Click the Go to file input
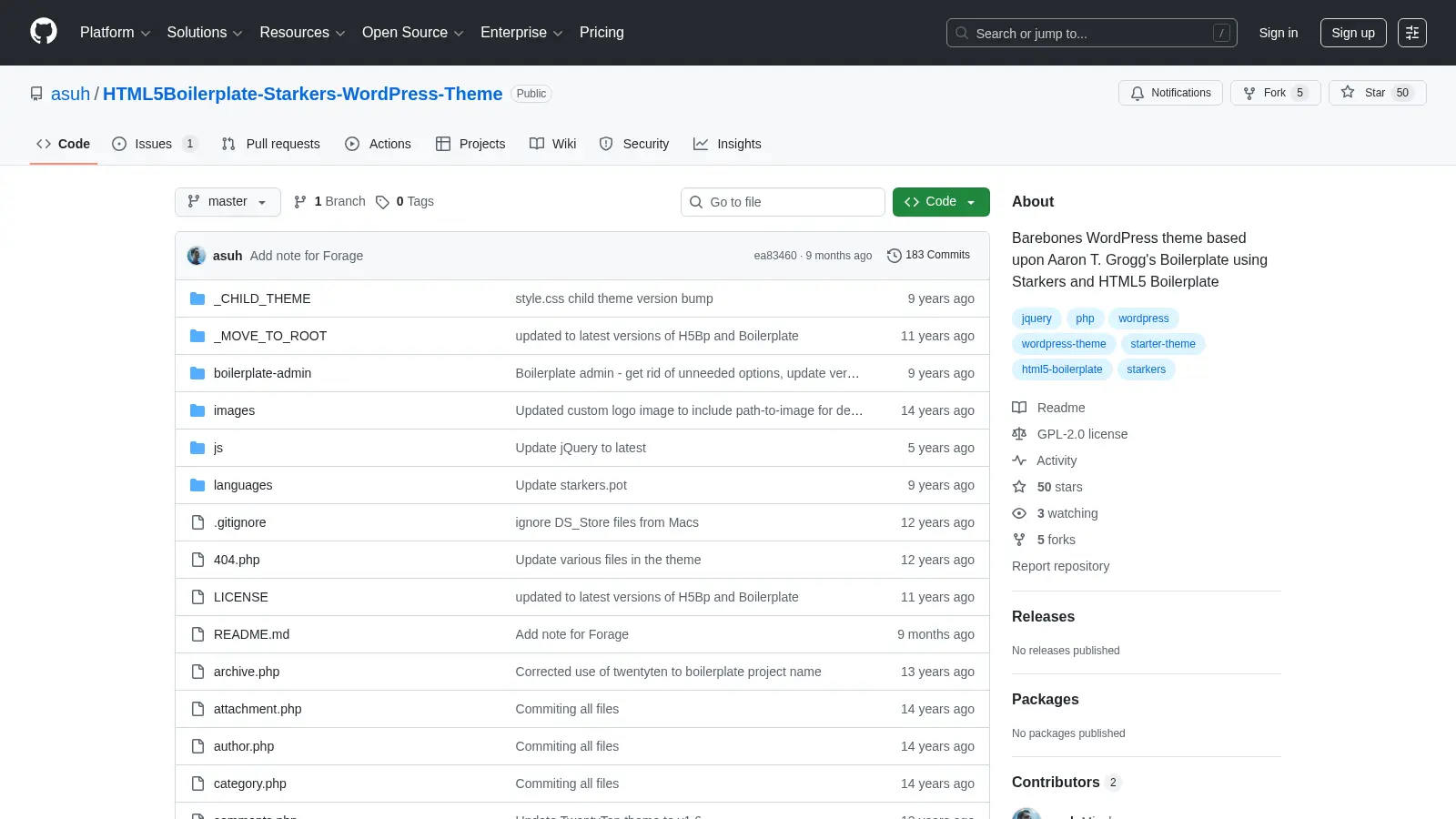 (783, 202)
